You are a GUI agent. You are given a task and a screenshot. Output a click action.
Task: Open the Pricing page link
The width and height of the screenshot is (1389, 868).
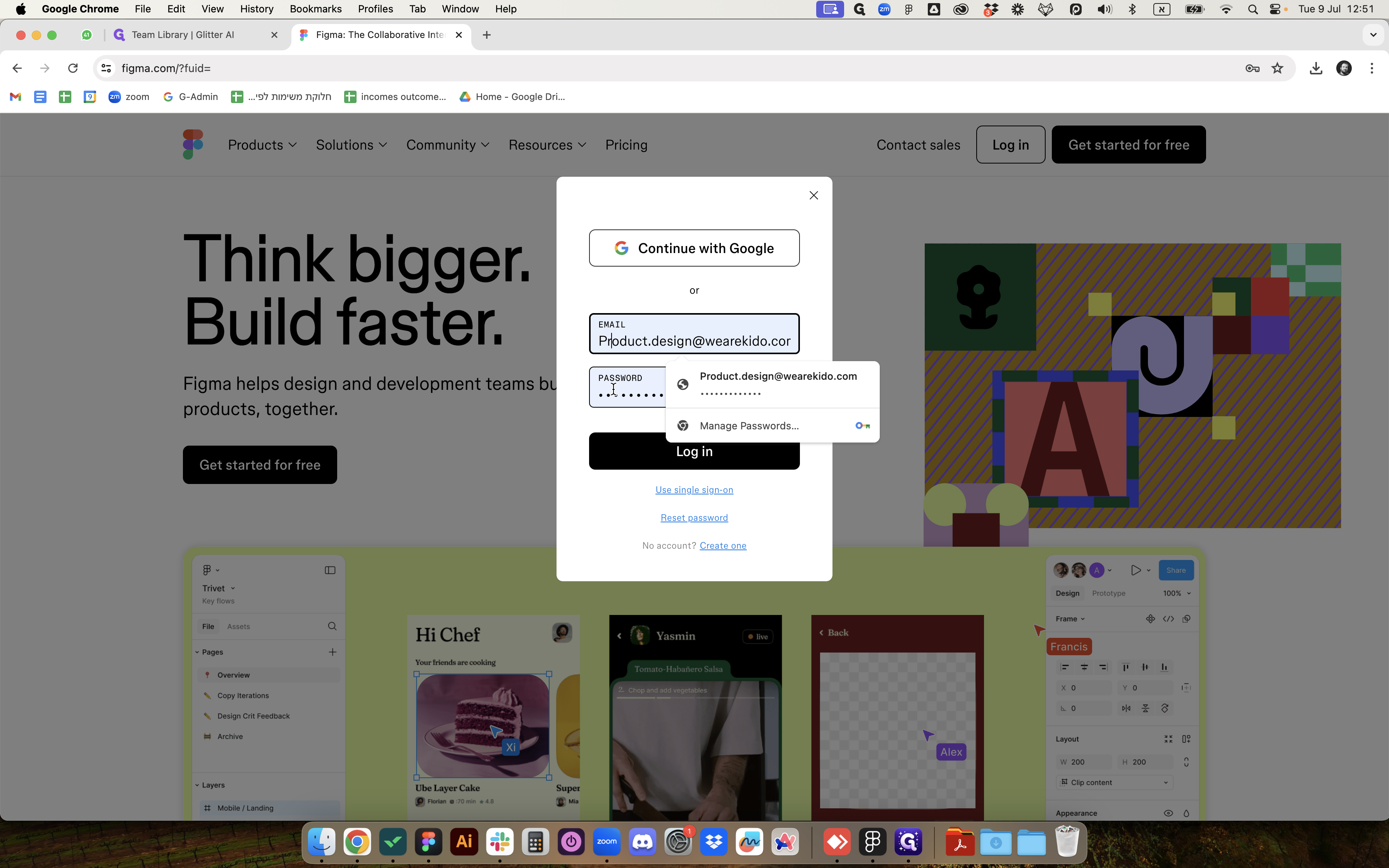click(626, 145)
